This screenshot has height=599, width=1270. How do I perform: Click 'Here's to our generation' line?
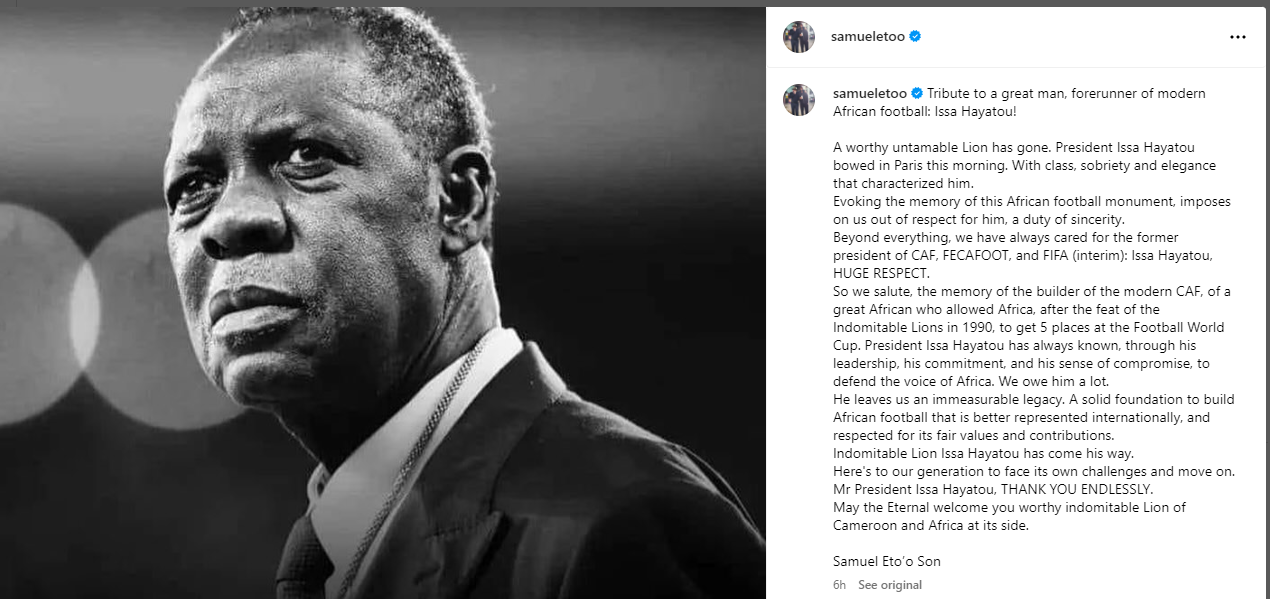coord(1034,471)
